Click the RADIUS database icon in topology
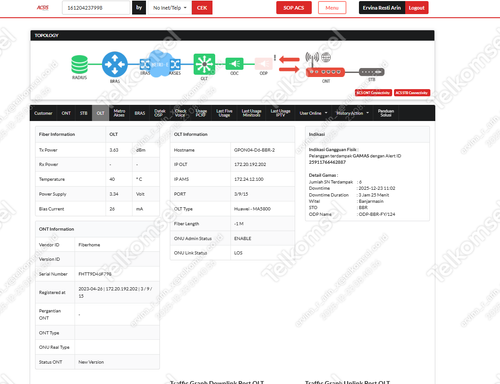Screen dimensions: 500x384 pos(79,64)
